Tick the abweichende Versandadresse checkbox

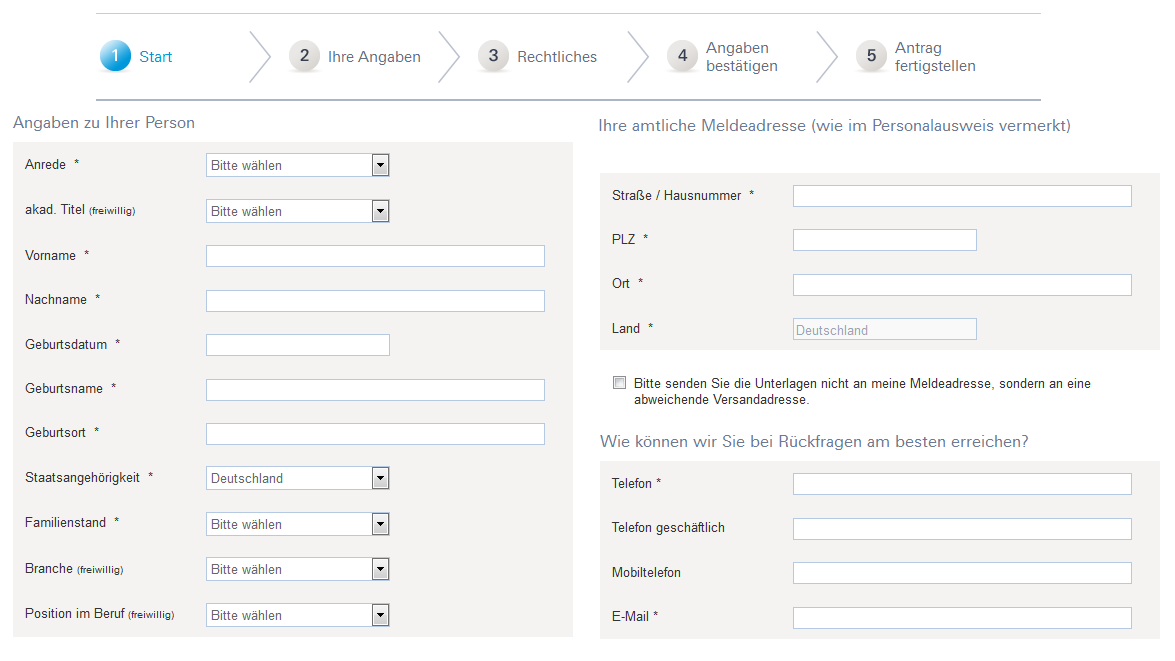[619, 383]
